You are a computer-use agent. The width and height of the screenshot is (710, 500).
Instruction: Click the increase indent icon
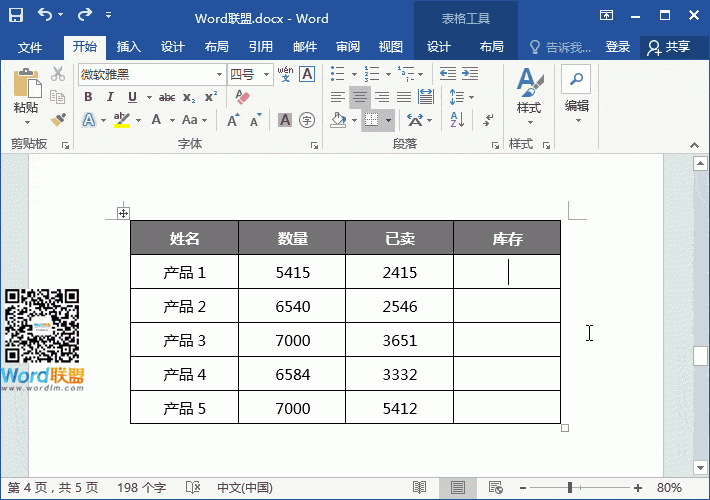pos(470,73)
